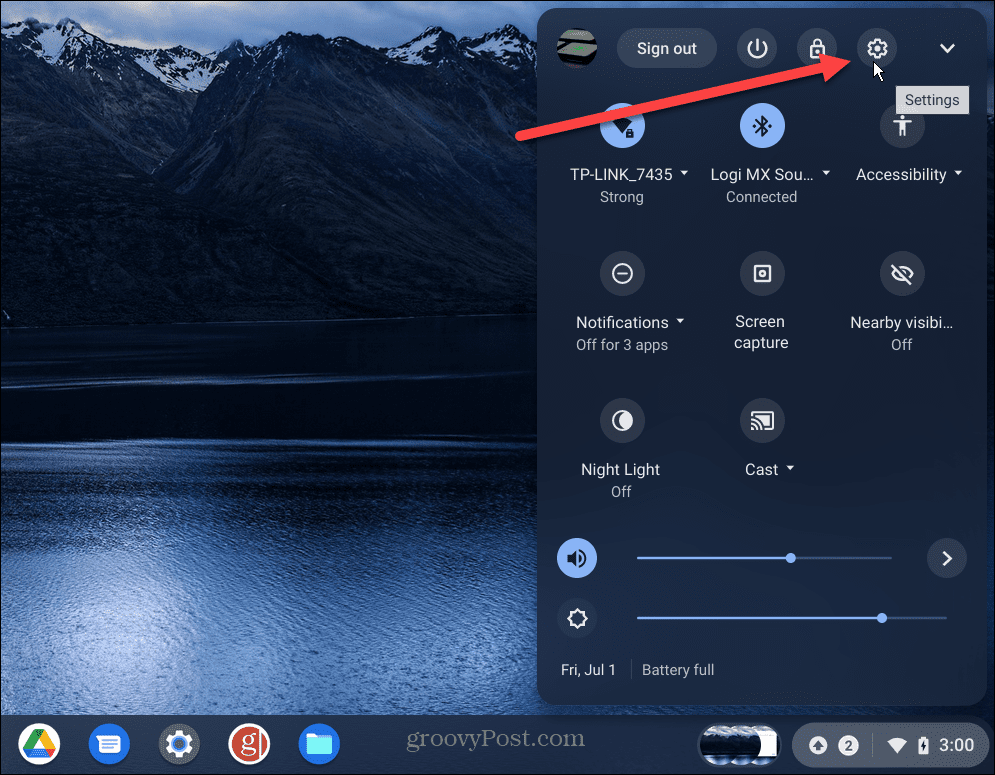The height and width of the screenshot is (775, 995).
Task: Click the 'Screen capture' label
Action: (761, 332)
